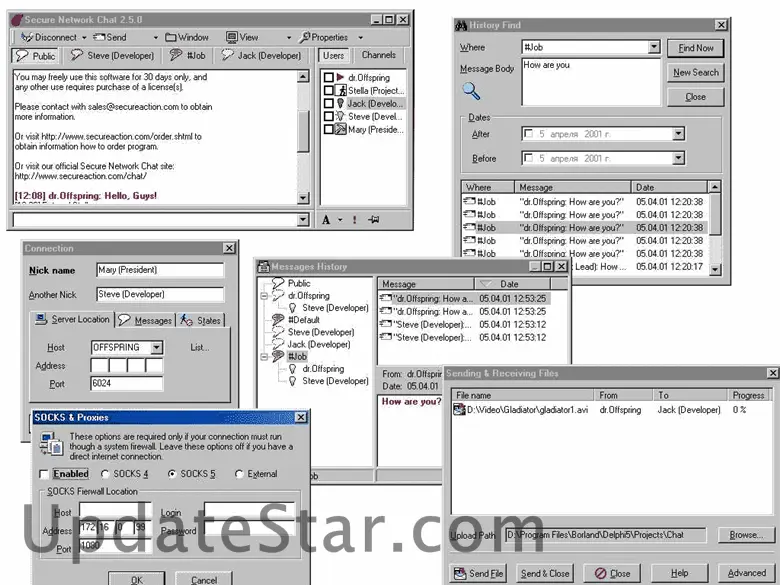
Task: Click Cancel in SOCKS & Proxies dialog
Action: [204, 580]
